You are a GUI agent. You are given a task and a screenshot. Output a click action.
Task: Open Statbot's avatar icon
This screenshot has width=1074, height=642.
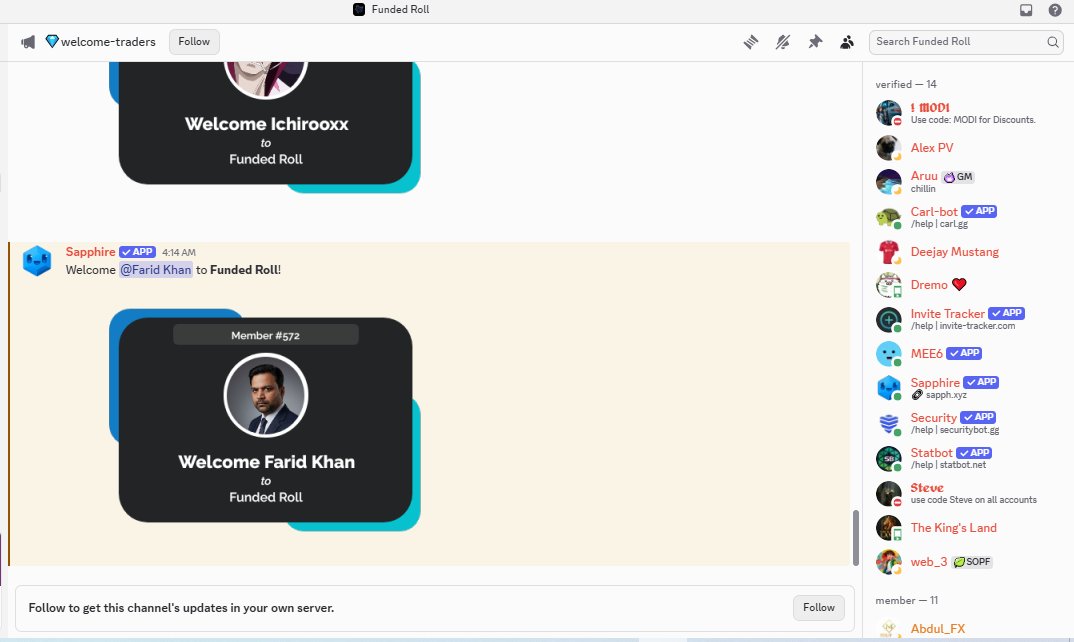point(888,458)
